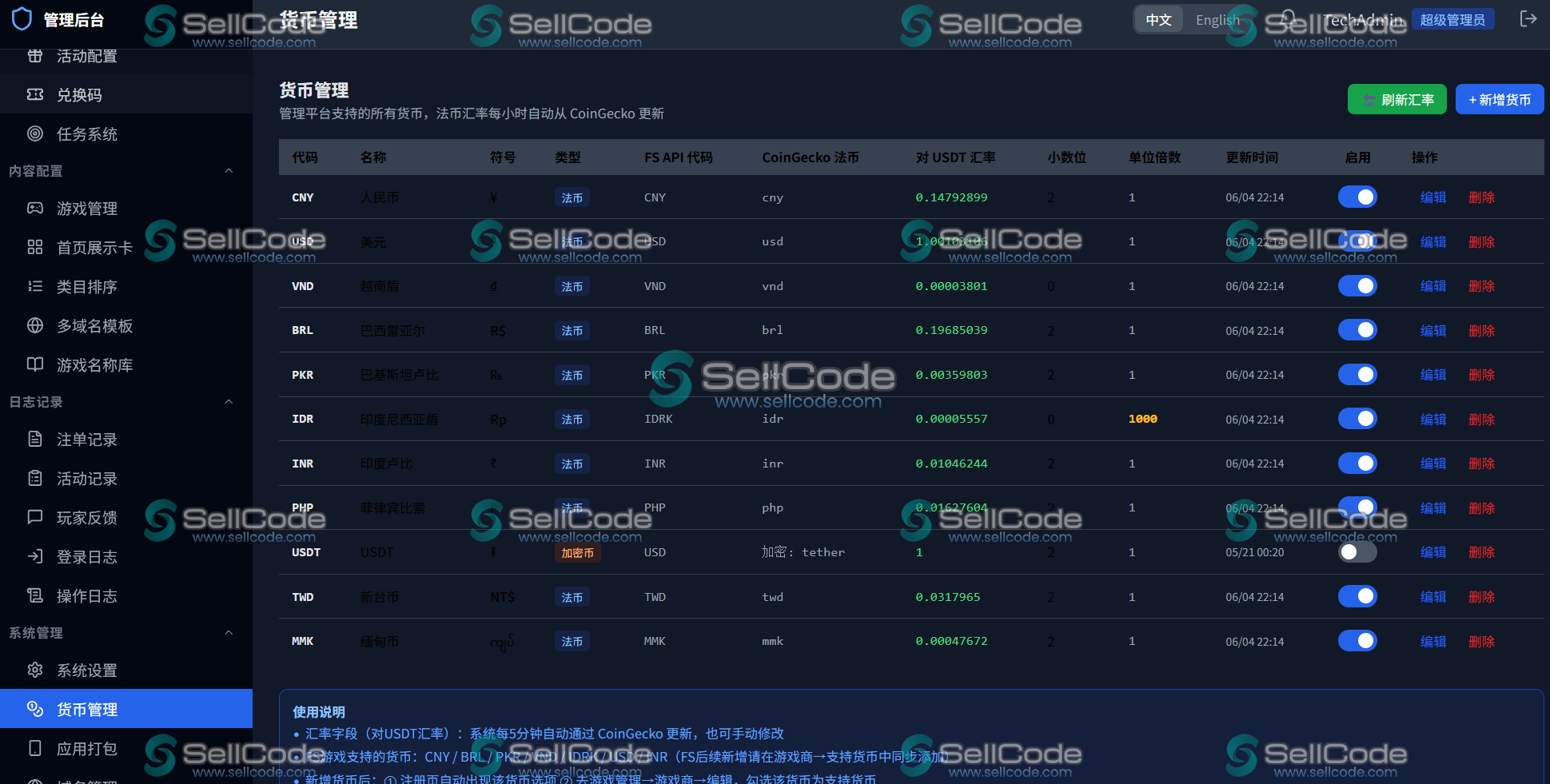Edit the MMK currency row
Image resolution: width=1550 pixels, height=784 pixels.
pos(1432,642)
